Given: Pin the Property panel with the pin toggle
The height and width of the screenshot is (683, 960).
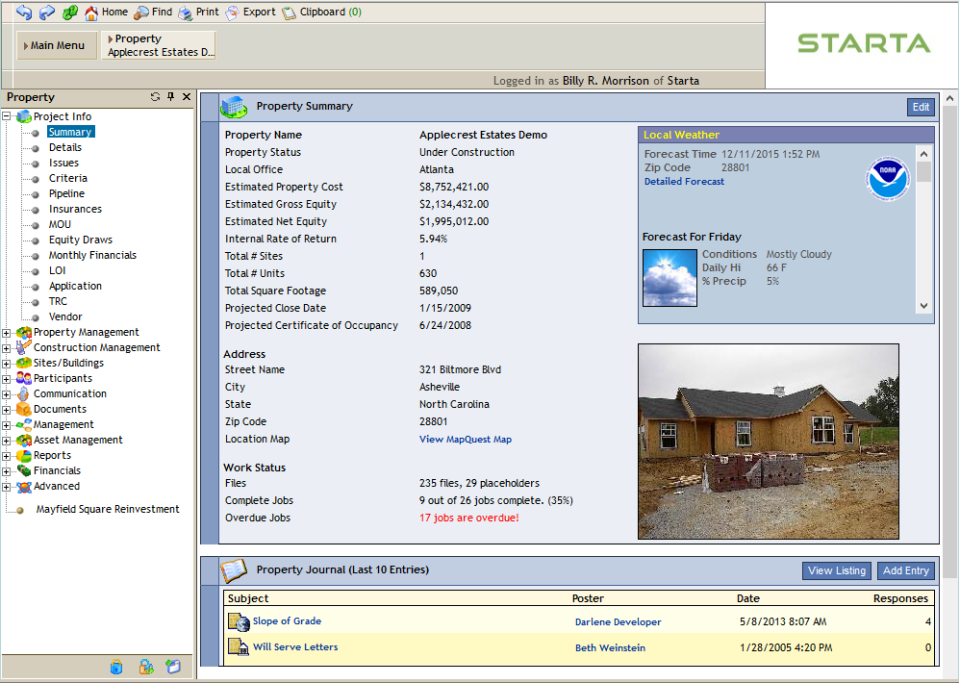Looking at the screenshot, I should [170, 96].
